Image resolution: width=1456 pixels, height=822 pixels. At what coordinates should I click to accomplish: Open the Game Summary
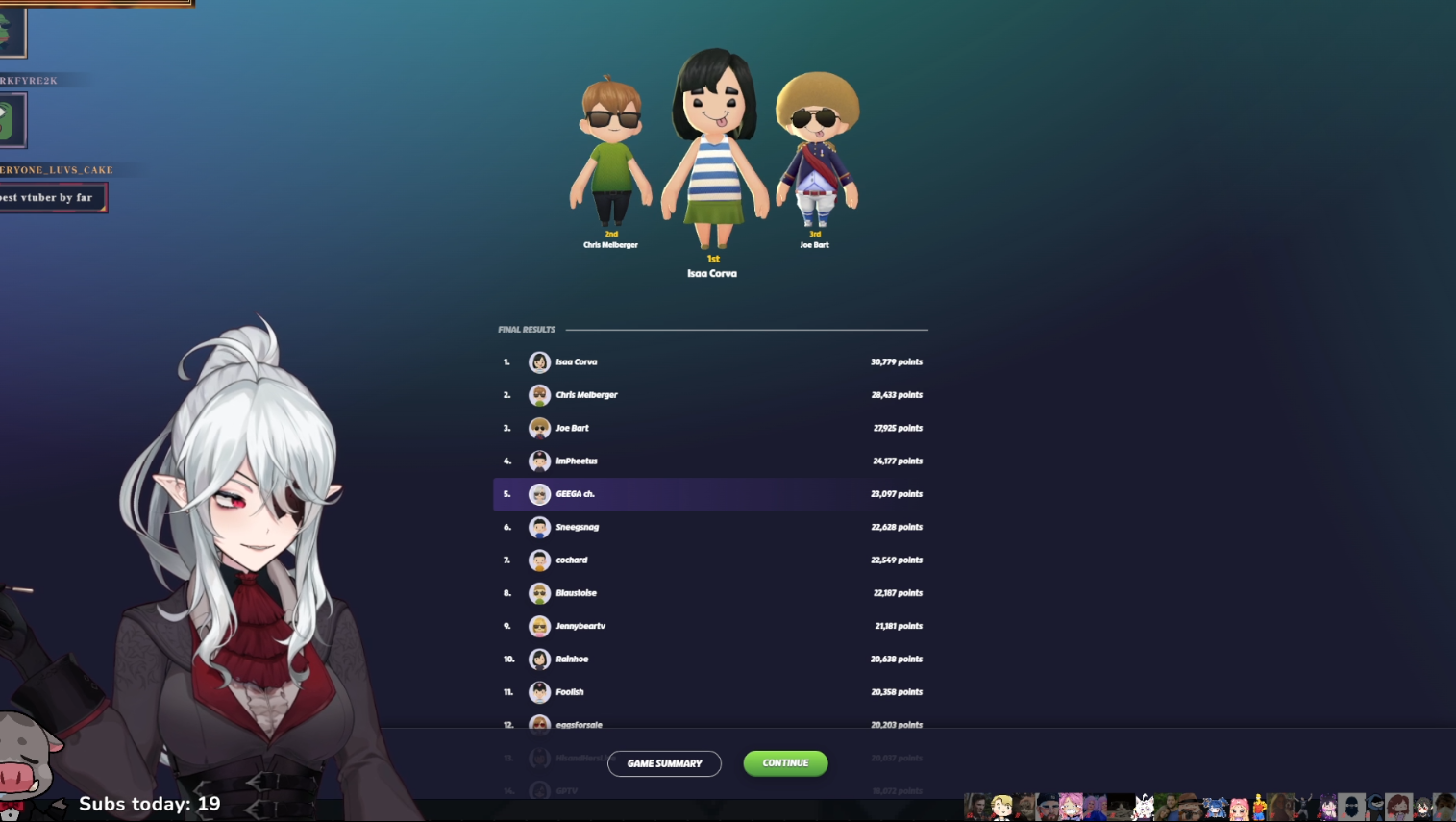664,763
